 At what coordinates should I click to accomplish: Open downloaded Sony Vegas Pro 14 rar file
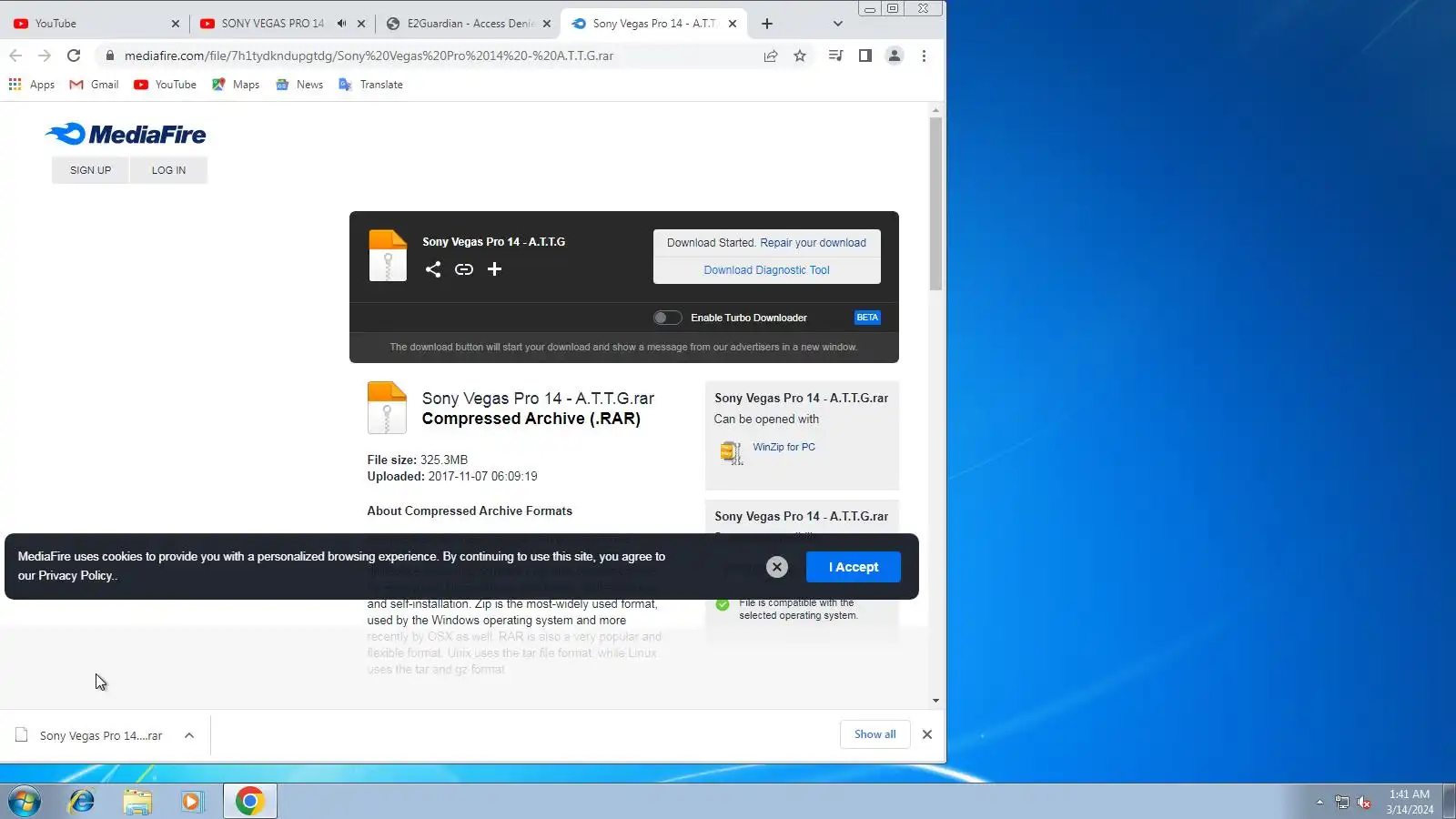point(89,735)
